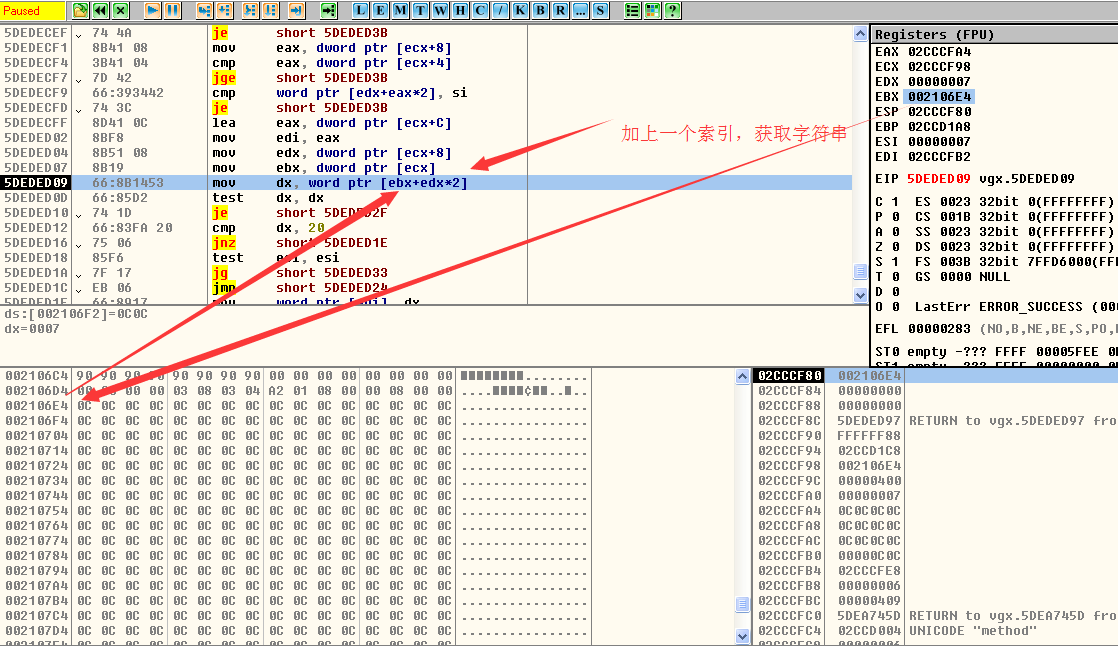Show the Breakpoints window (B)

pos(540,10)
